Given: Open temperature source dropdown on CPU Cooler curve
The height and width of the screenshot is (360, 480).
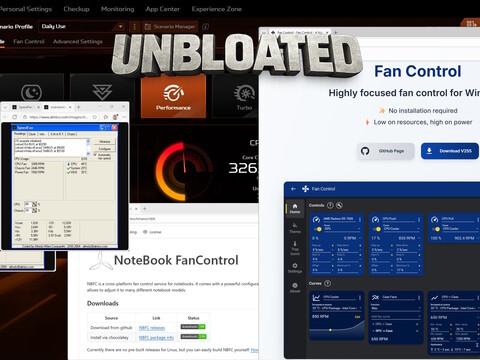Looking at the screenshot, I should tap(337, 307).
